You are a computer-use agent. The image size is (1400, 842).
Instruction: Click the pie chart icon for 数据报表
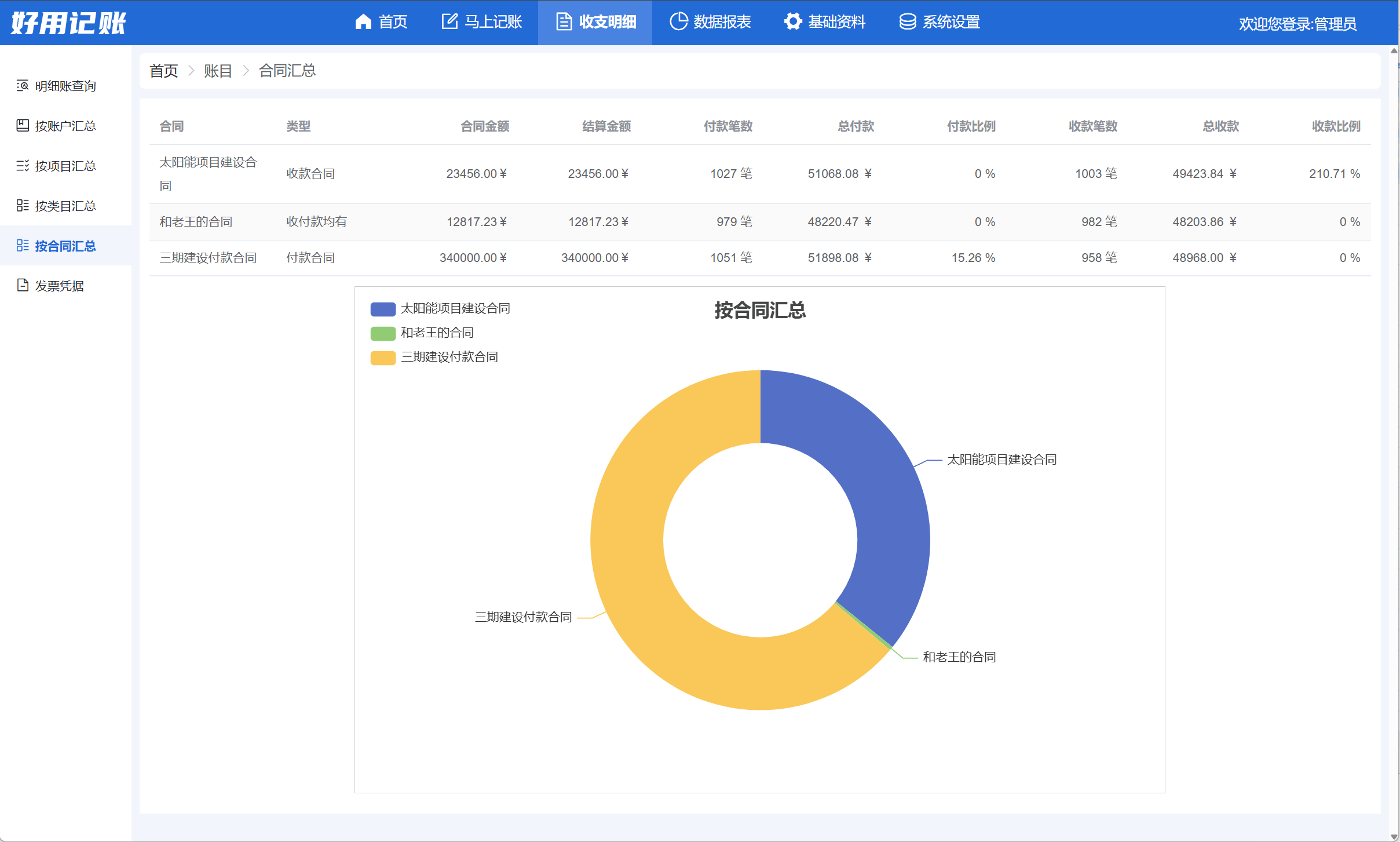click(678, 22)
